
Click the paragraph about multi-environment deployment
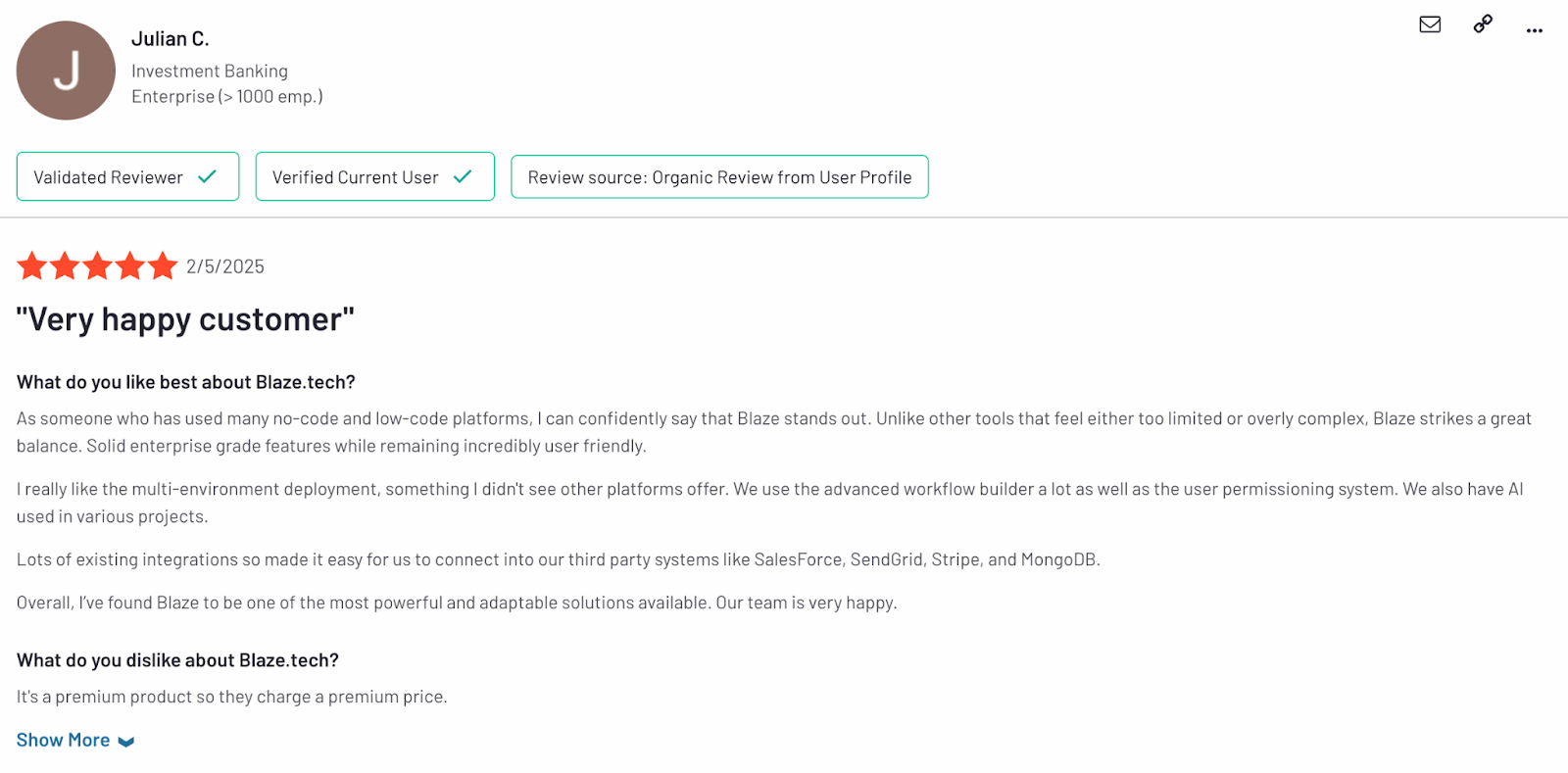point(770,503)
